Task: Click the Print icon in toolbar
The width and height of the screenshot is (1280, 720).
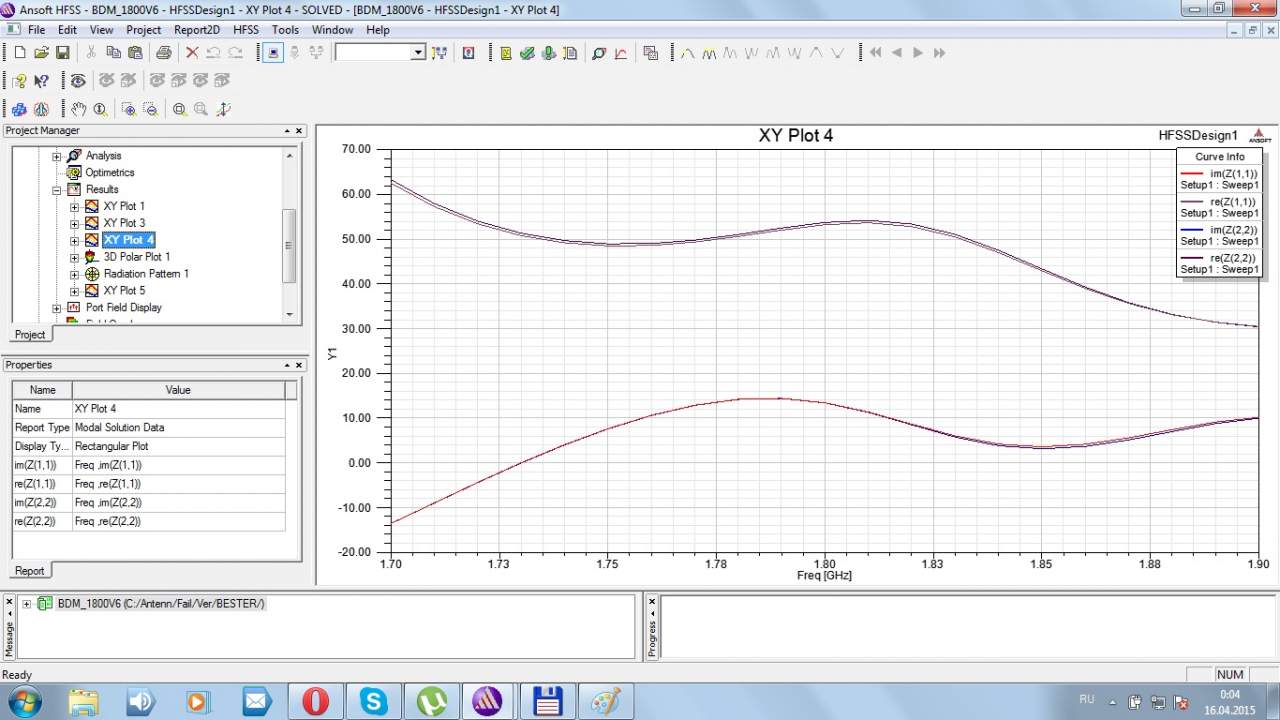Action: [x=163, y=53]
